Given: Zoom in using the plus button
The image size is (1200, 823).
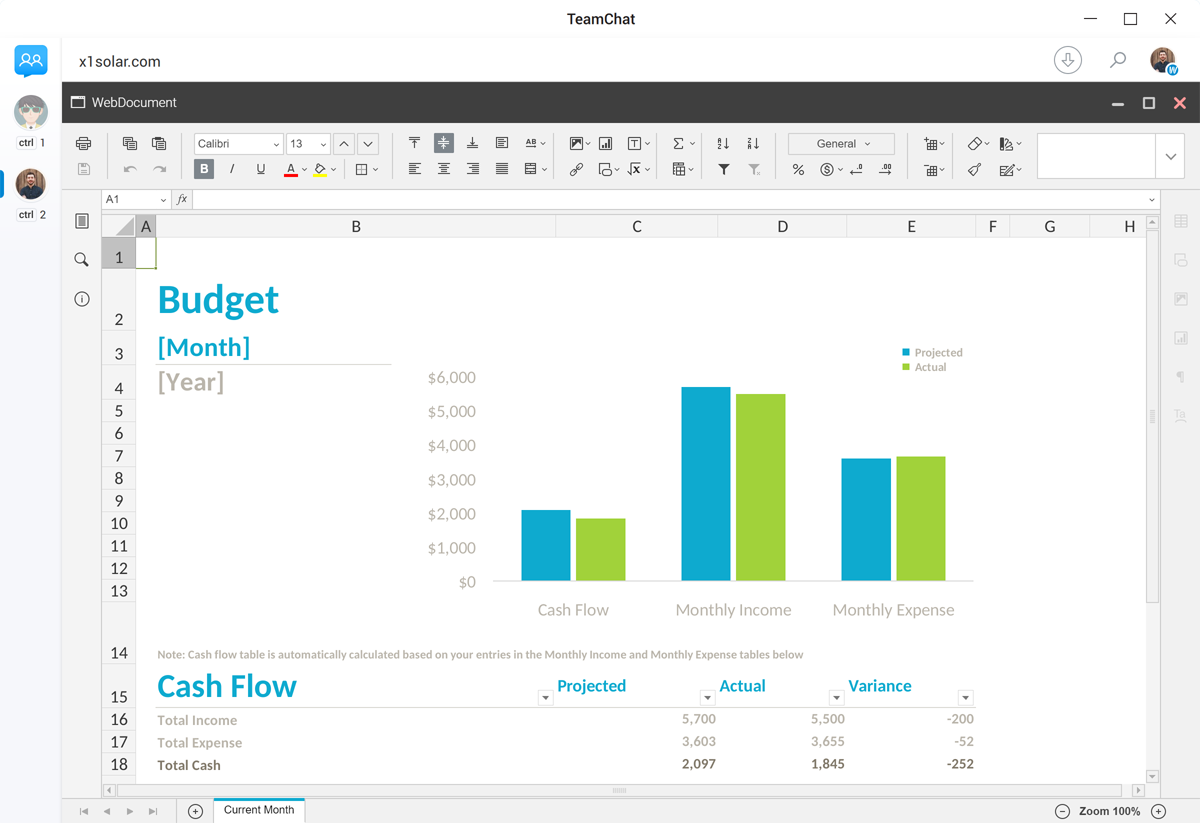Looking at the screenshot, I should [x=1158, y=811].
